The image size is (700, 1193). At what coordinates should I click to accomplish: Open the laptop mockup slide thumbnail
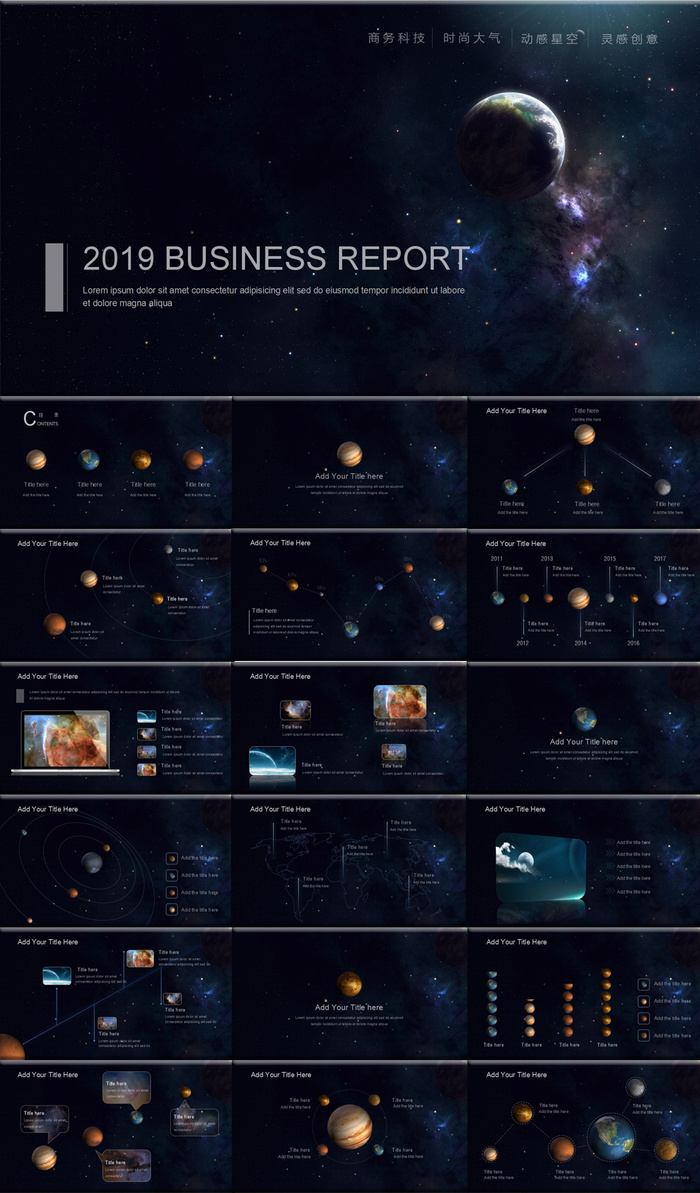tap(116, 728)
